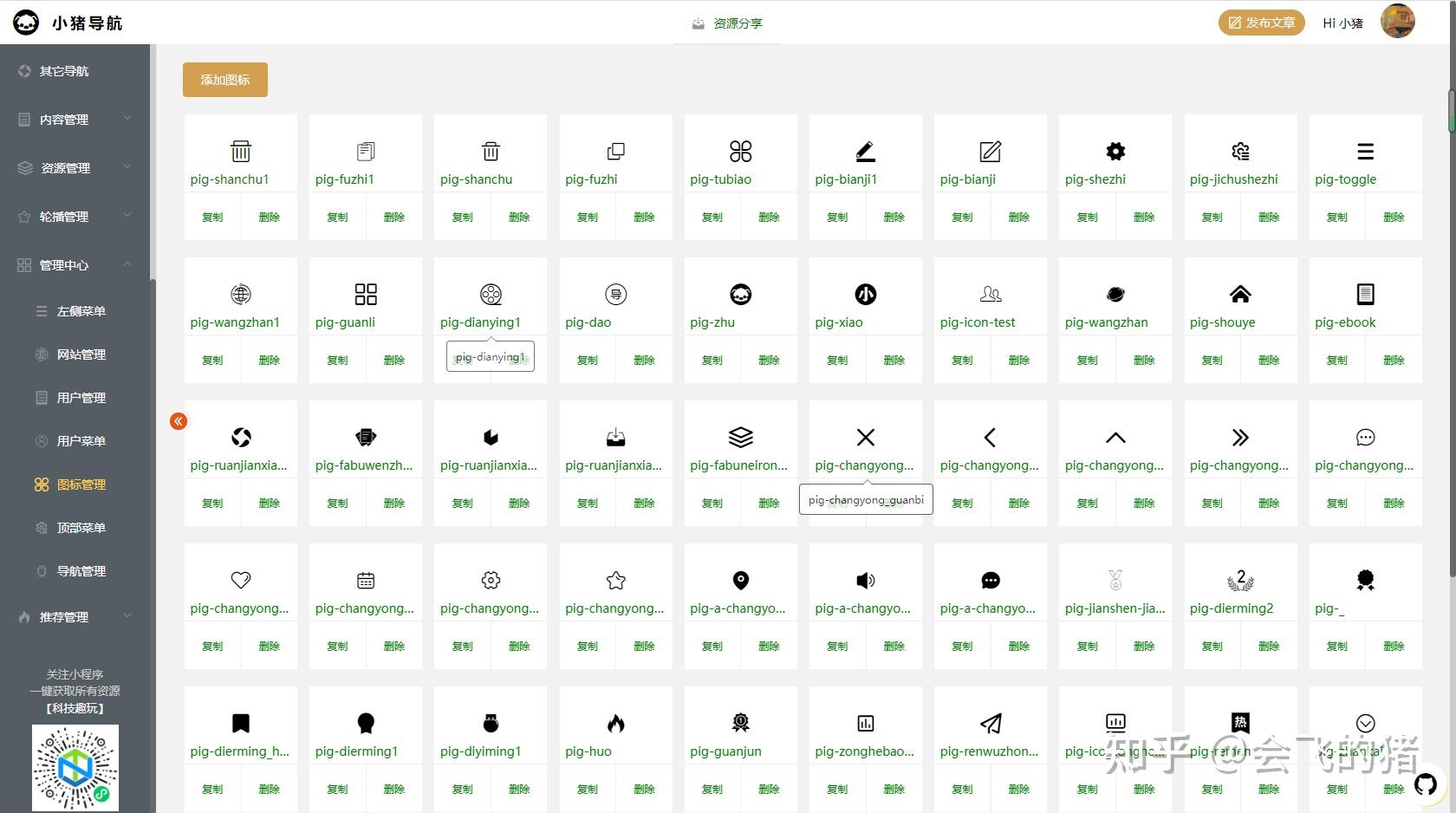Screen dimensions: 1456x813
Task: Delete the pig-fuzhi1 icon via 删除
Action: (394, 217)
